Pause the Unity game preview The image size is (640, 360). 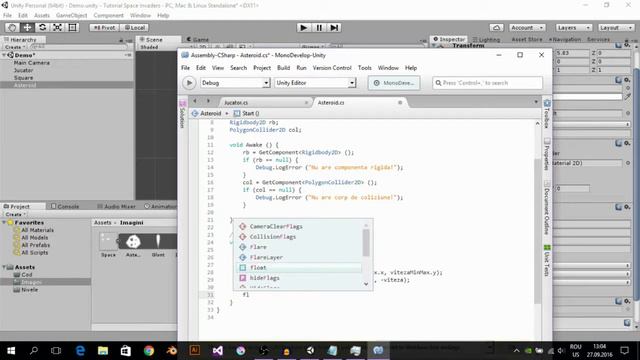[x=319, y=27]
